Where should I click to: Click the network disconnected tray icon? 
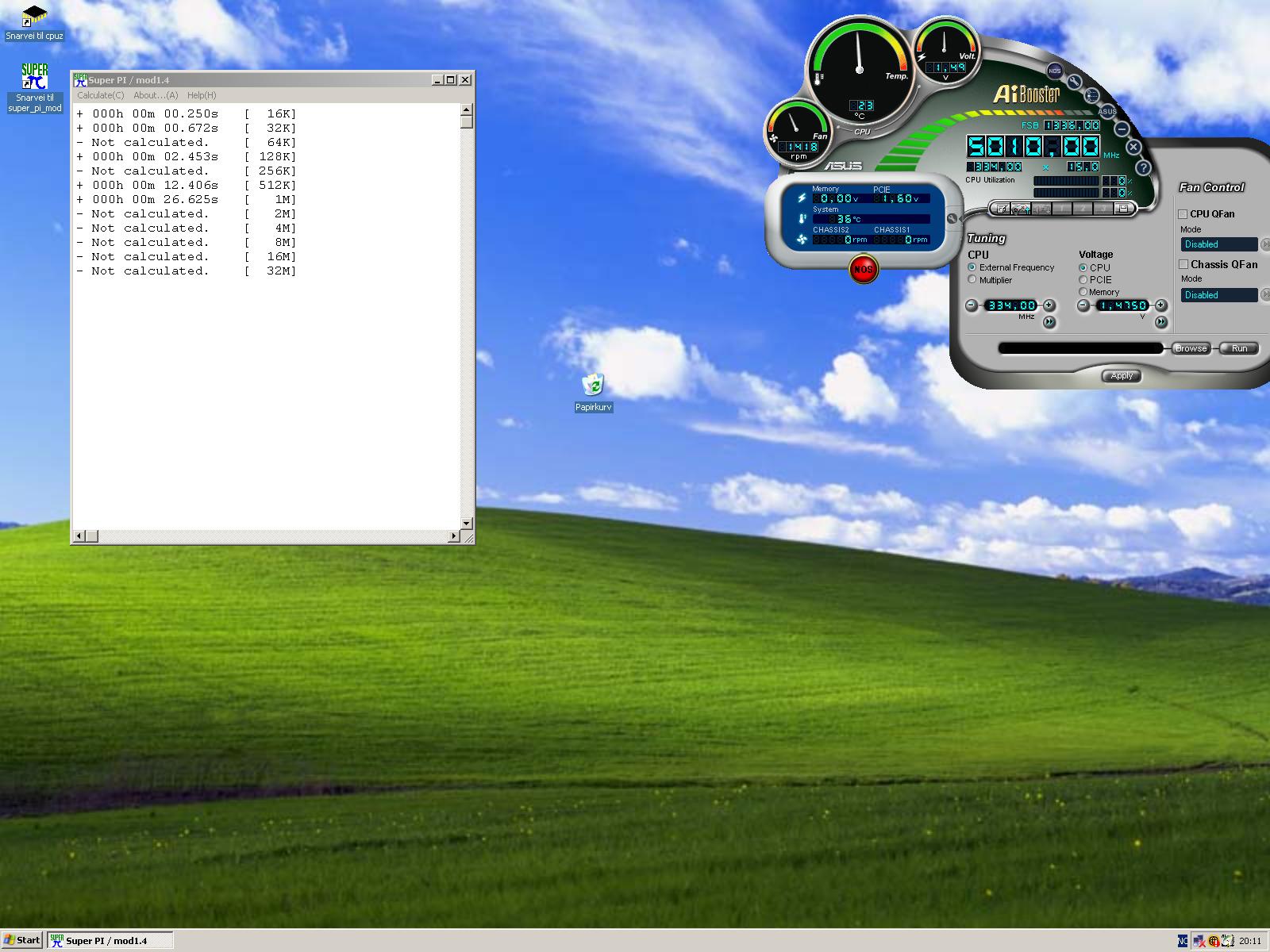[x=1199, y=941]
